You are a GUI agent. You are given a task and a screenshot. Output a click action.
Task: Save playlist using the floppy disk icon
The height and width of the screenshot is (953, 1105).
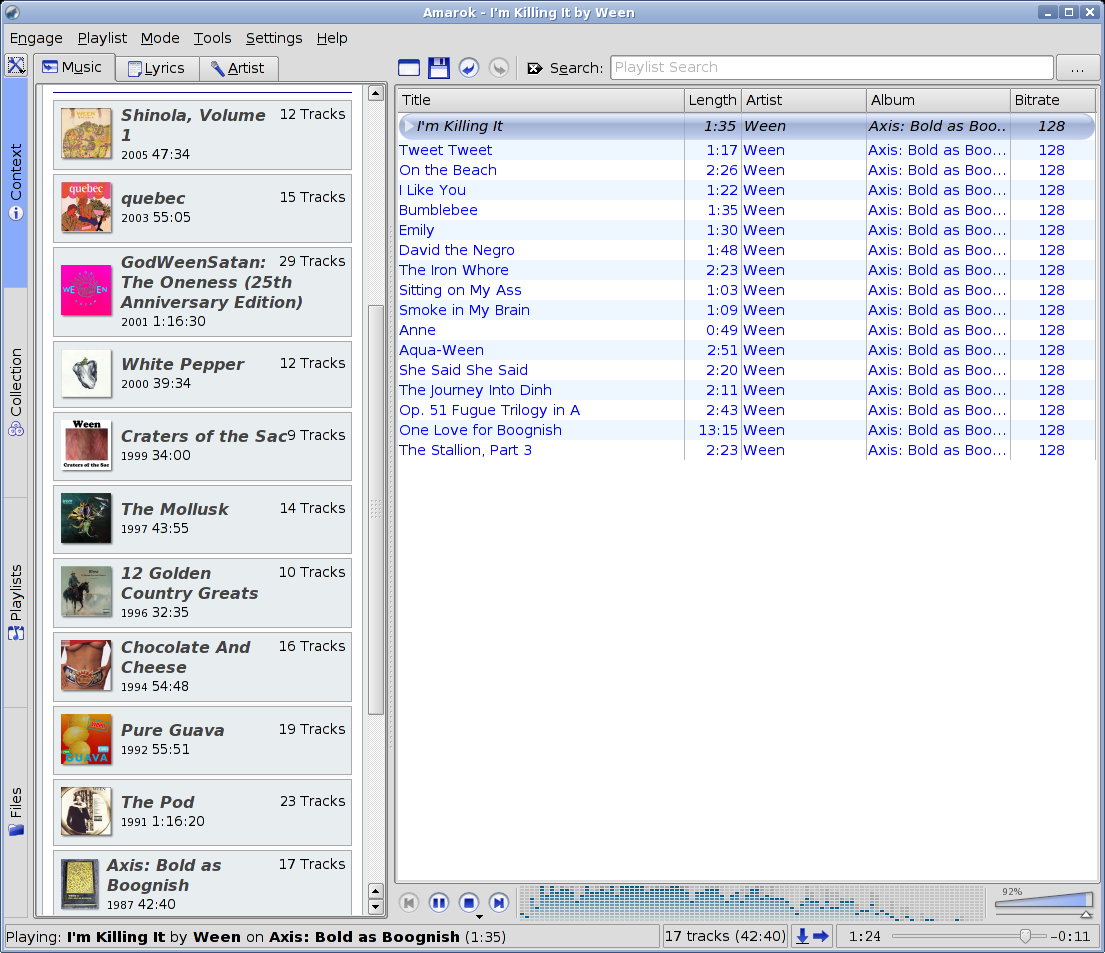(438, 68)
